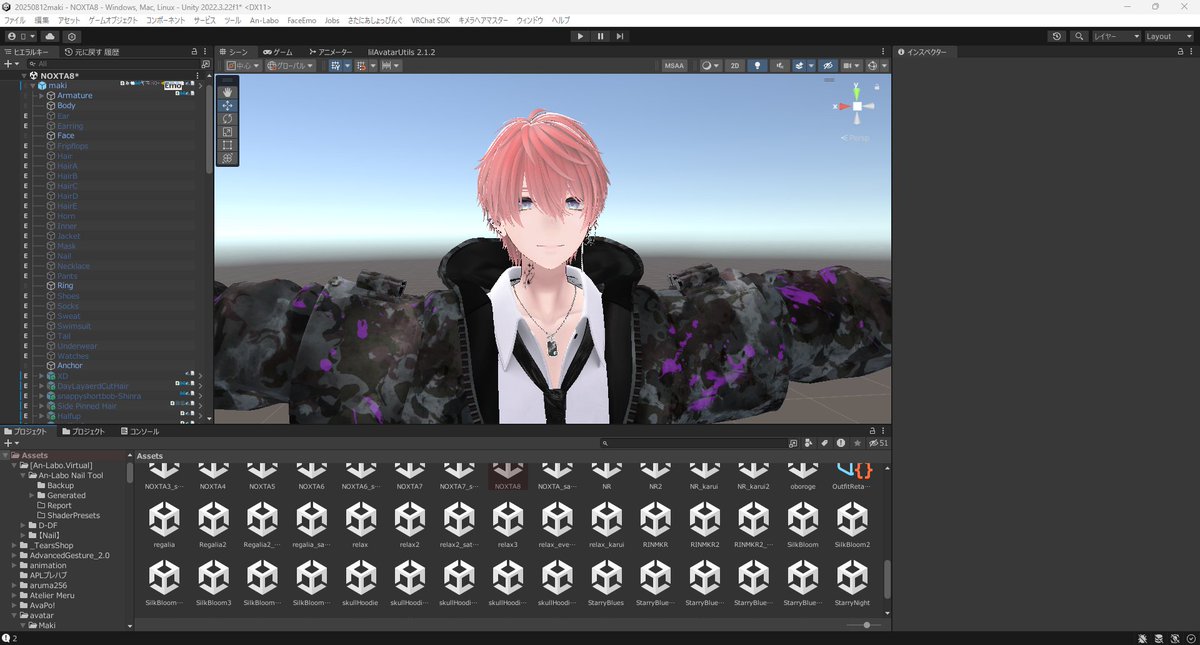Toggle scene audio mute button
The height and width of the screenshot is (645, 1200).
pyautogui.click(x=779, y=65)
